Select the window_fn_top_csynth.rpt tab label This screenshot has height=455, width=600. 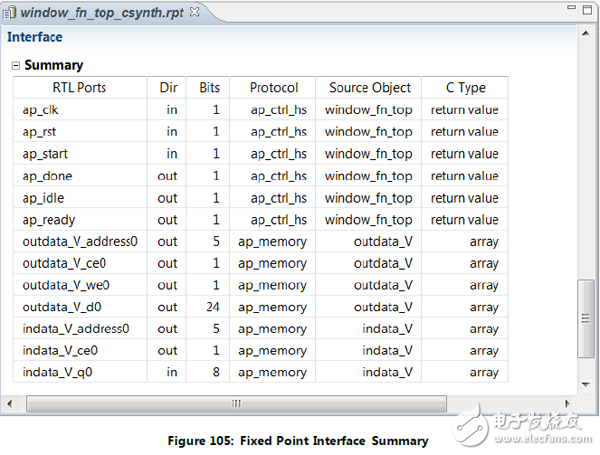[x=100, y=11]
